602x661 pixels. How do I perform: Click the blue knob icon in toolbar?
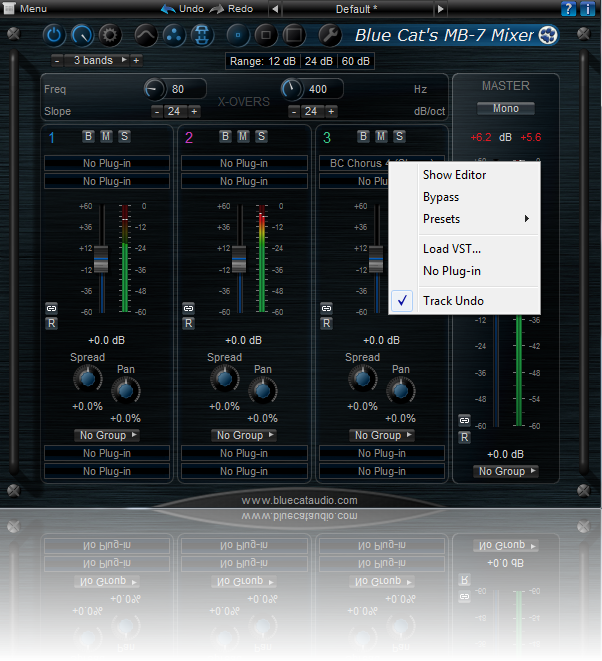coord(82,35)
